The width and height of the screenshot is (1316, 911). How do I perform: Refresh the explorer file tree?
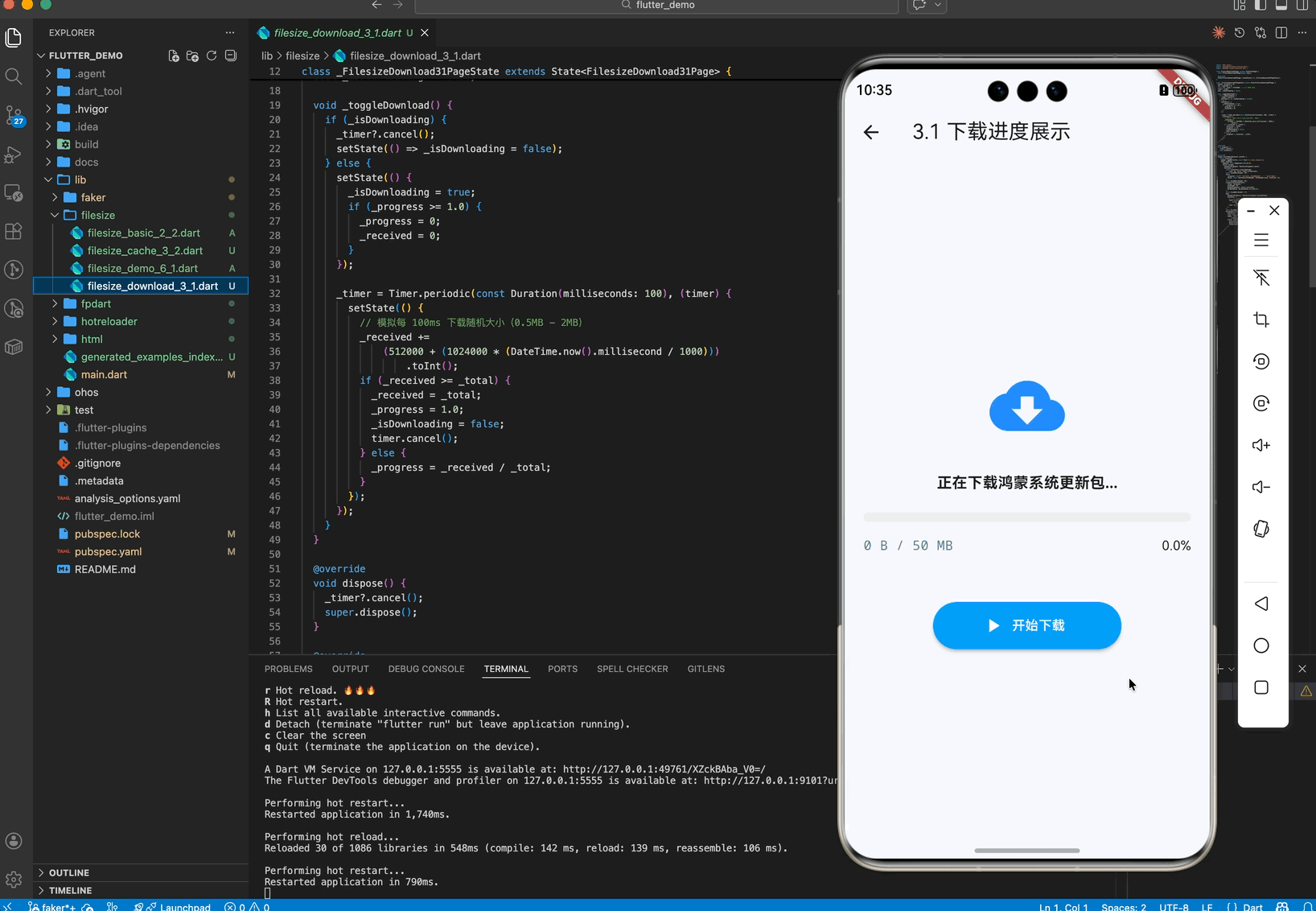coord(212,56)
